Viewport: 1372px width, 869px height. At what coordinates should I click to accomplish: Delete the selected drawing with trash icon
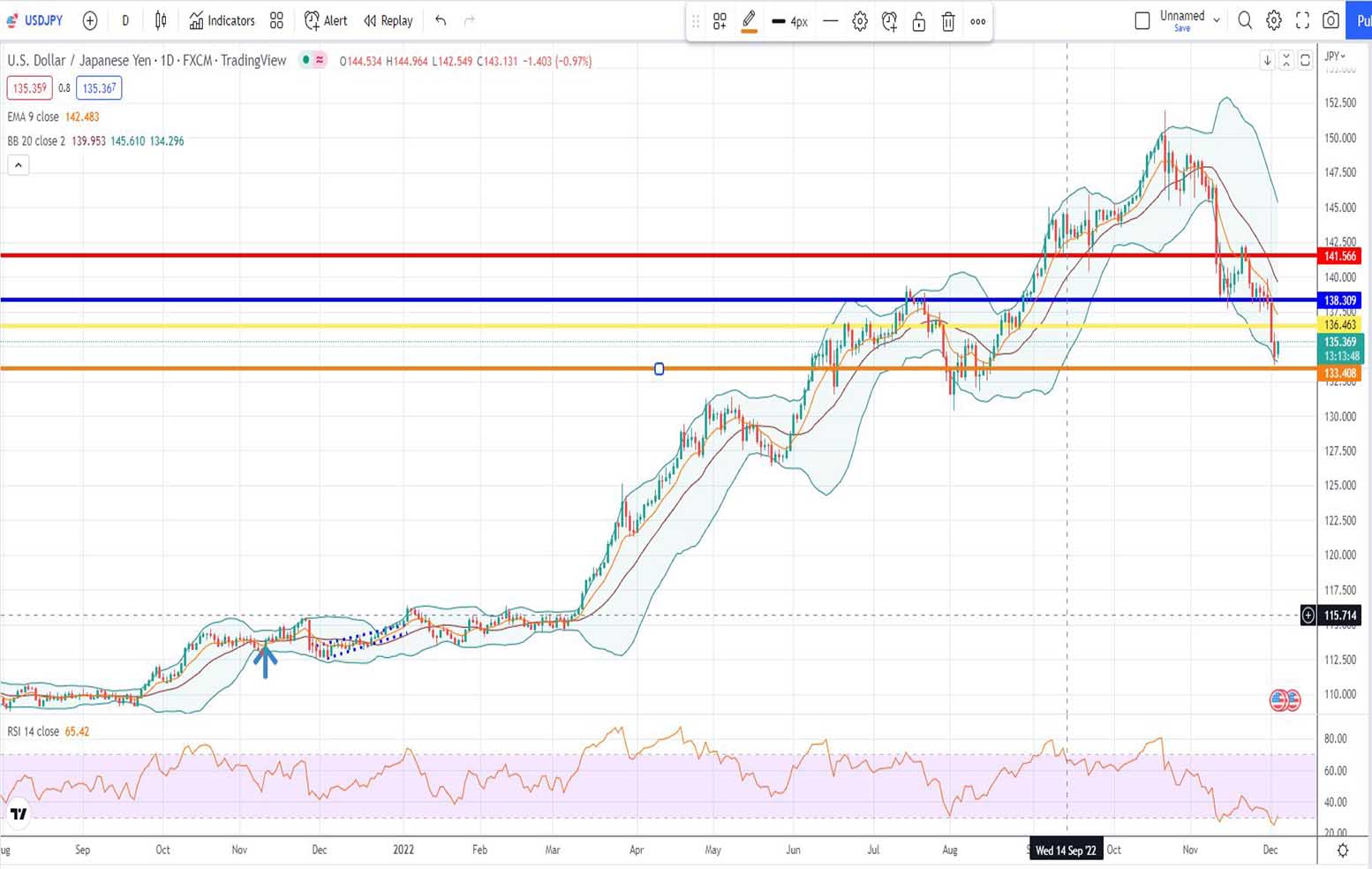coord(948,22)
